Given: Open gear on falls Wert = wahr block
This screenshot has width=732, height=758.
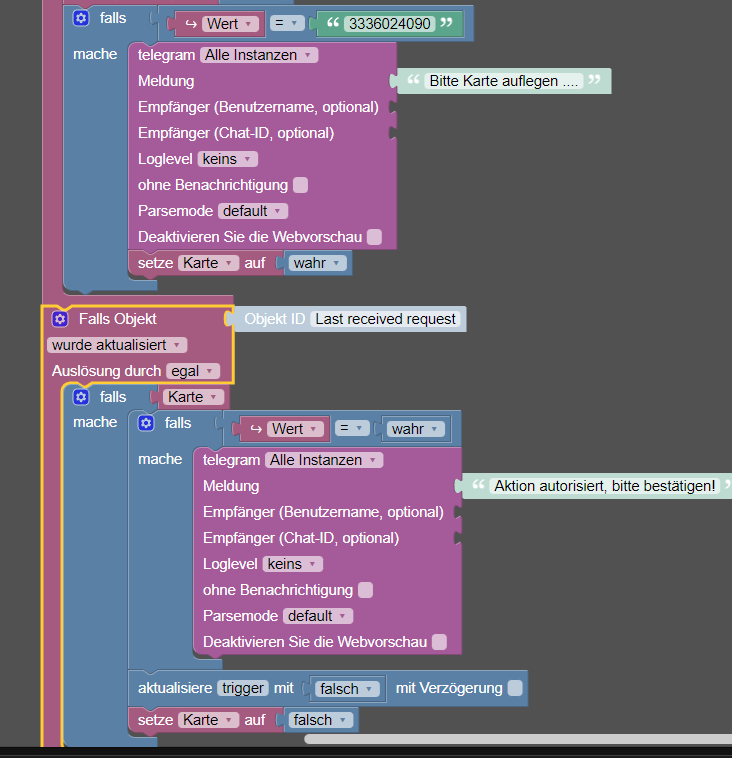Looking at the screenshot, I should 146,423.
